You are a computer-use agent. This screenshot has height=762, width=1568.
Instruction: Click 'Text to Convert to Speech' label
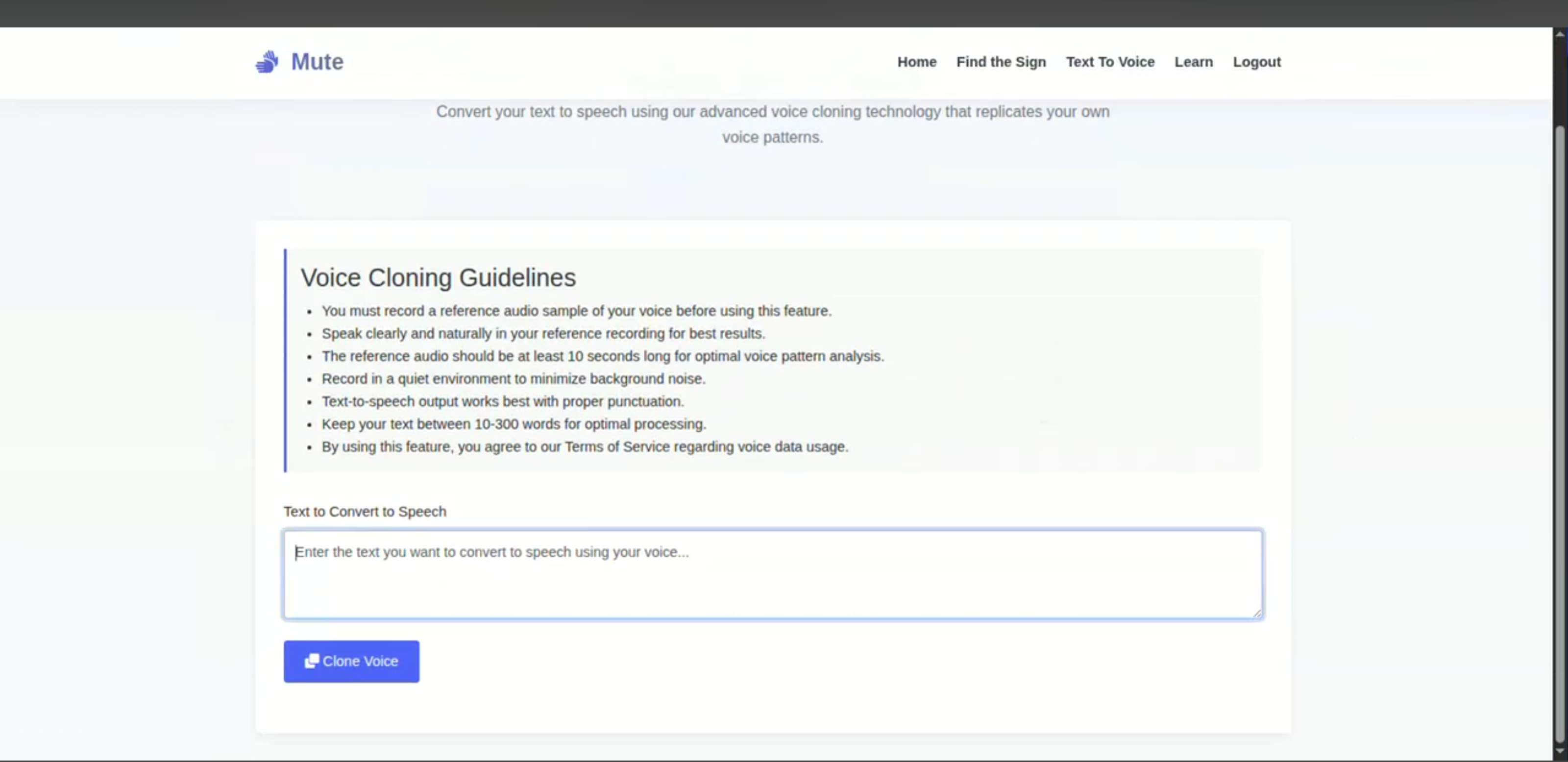(x=365, y=512)
